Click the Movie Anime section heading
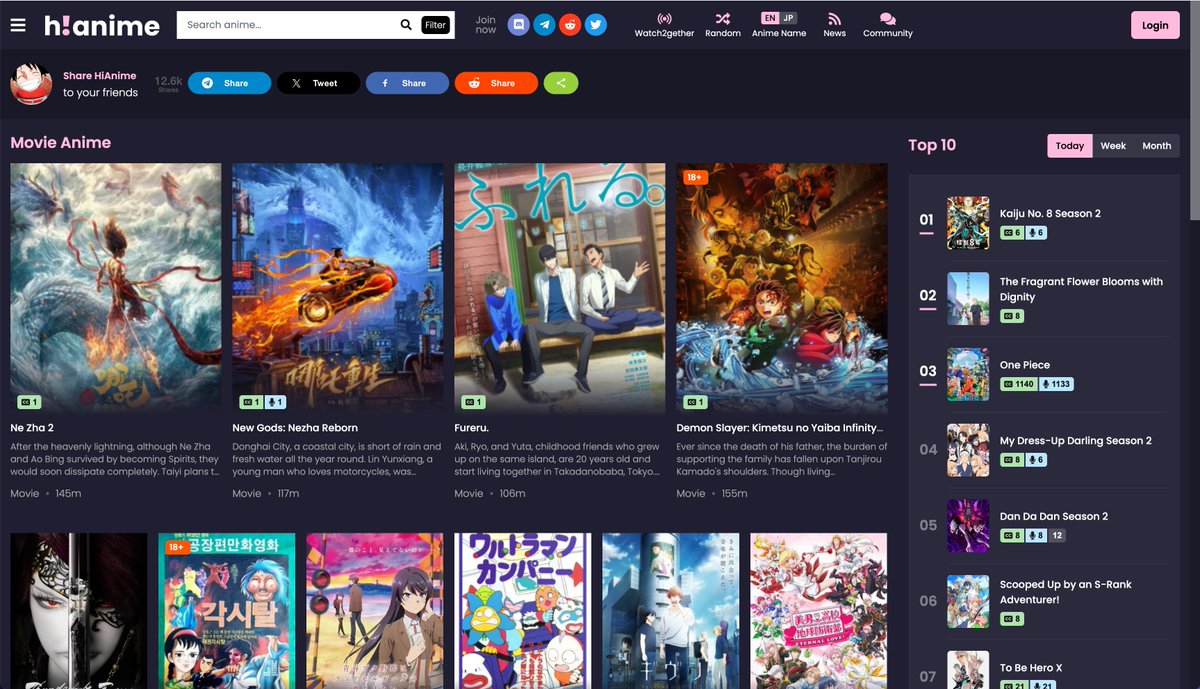 click(61, 143)
